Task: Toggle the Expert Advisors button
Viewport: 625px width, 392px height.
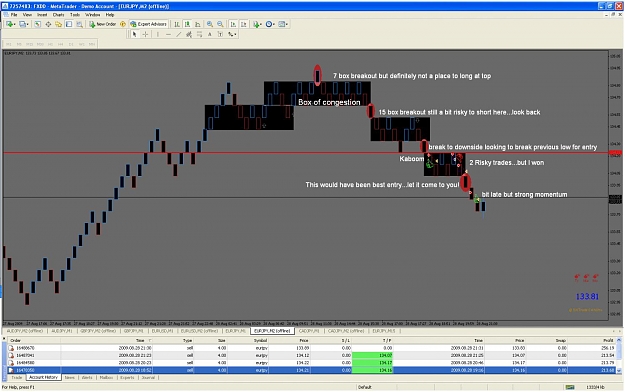Action: (x=148, y=24)
